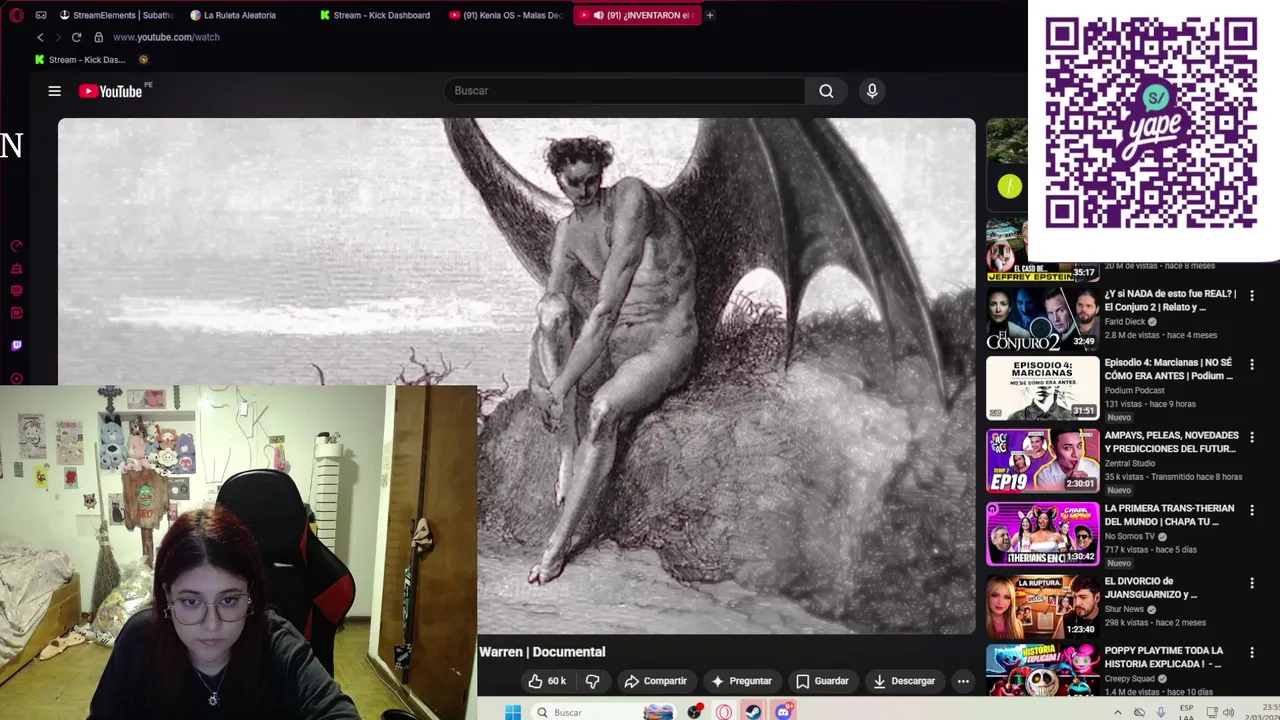Open AMPAYS, PELEAS, NOVEDADES video title
Screen dimensions: 1280x720
1171,442
